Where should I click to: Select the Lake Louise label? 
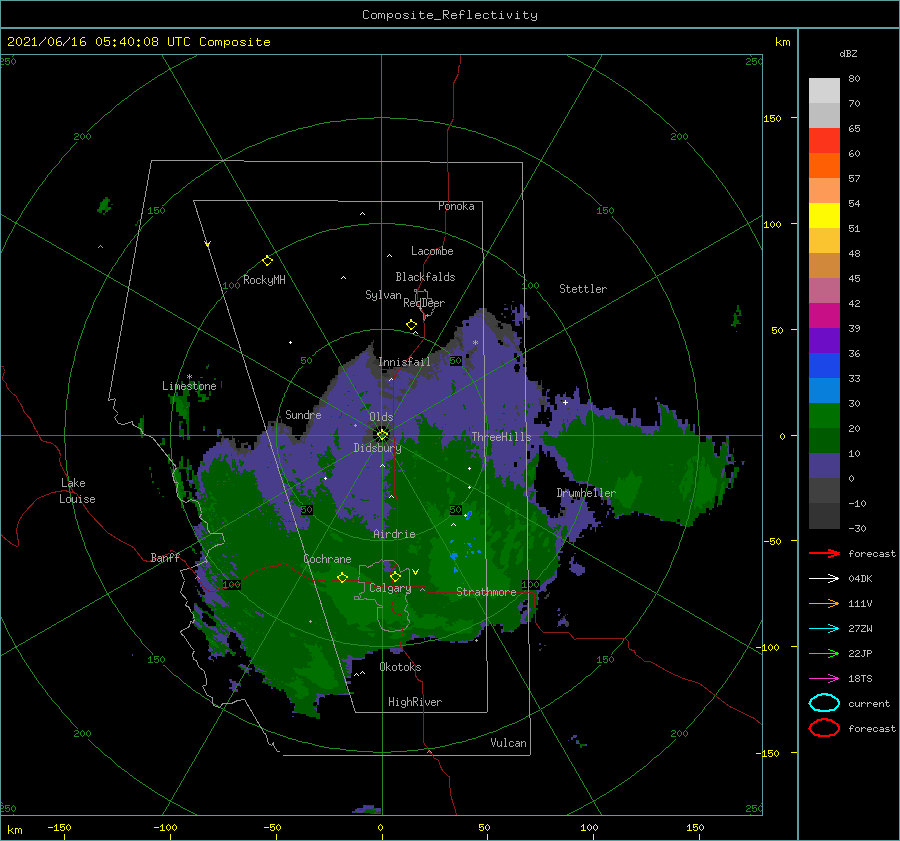click(x=77, y=491)
